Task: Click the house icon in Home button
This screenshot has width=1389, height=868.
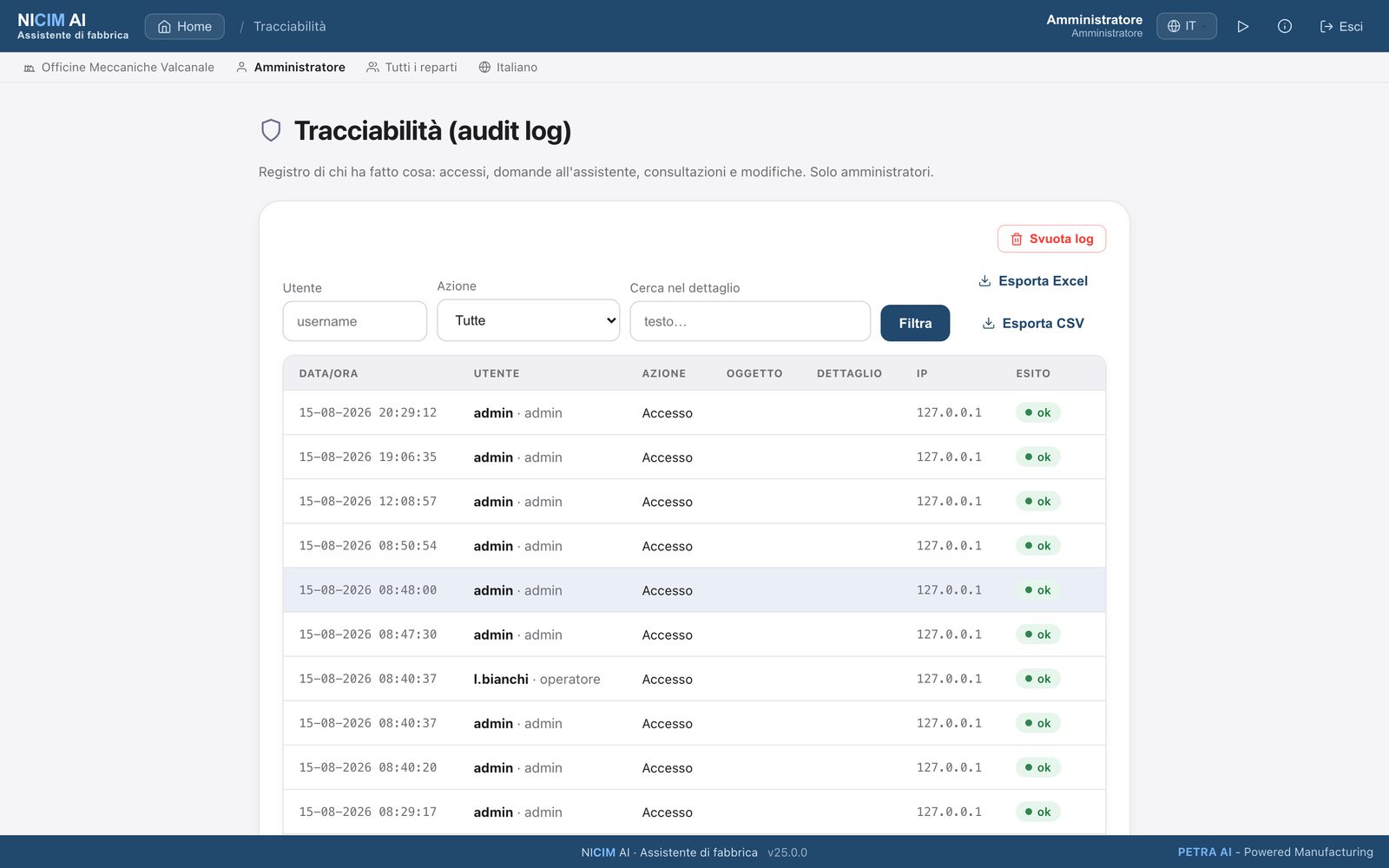Action: (164, 26)
